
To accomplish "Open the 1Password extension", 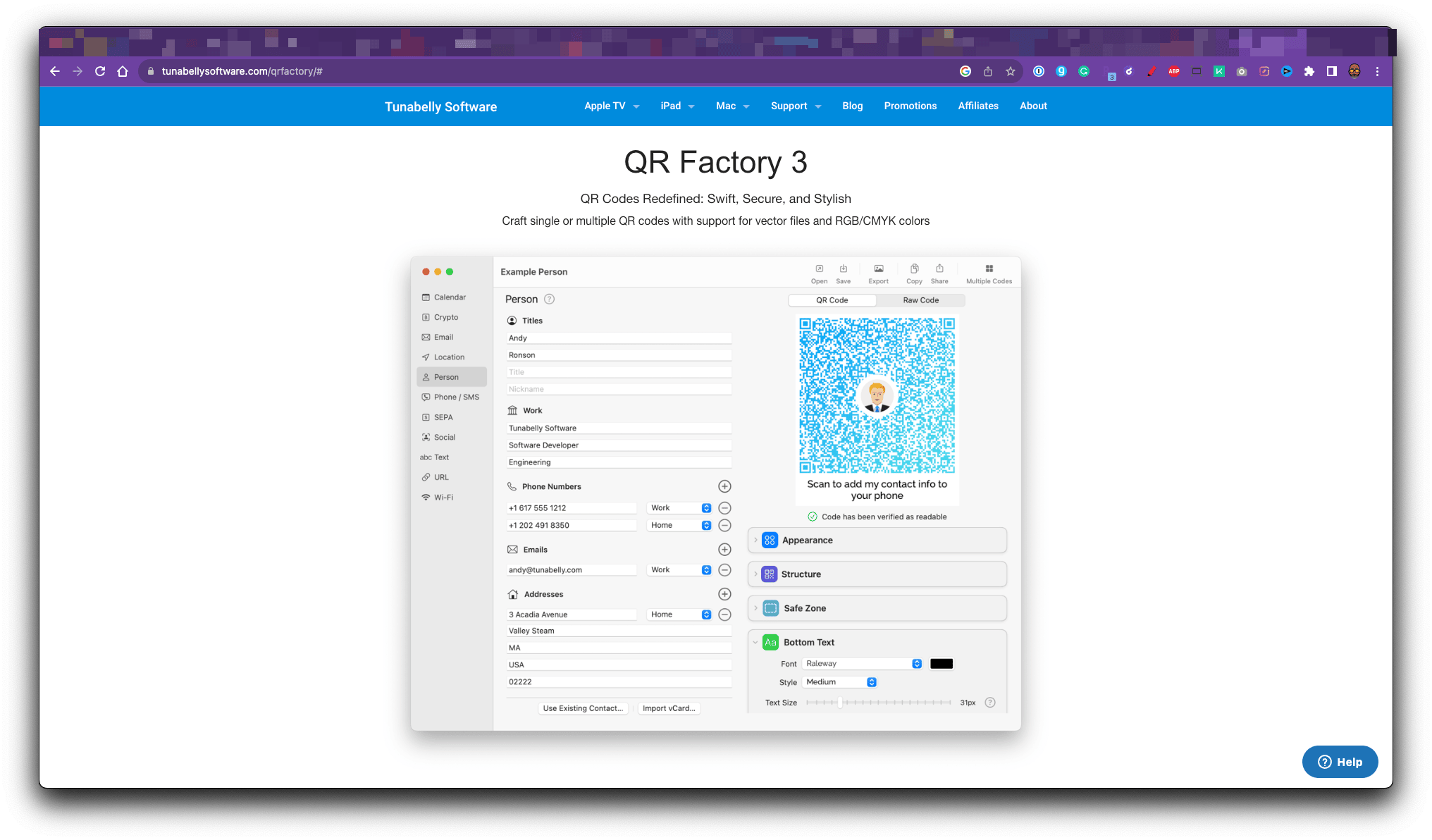I will click(x=1039, y=71).
